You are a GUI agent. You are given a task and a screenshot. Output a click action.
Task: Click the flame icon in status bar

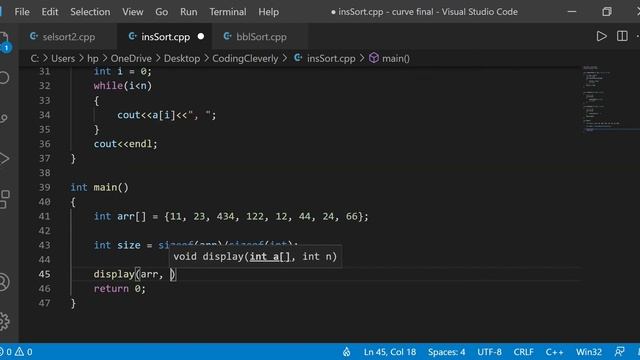[x=347, y=352]
